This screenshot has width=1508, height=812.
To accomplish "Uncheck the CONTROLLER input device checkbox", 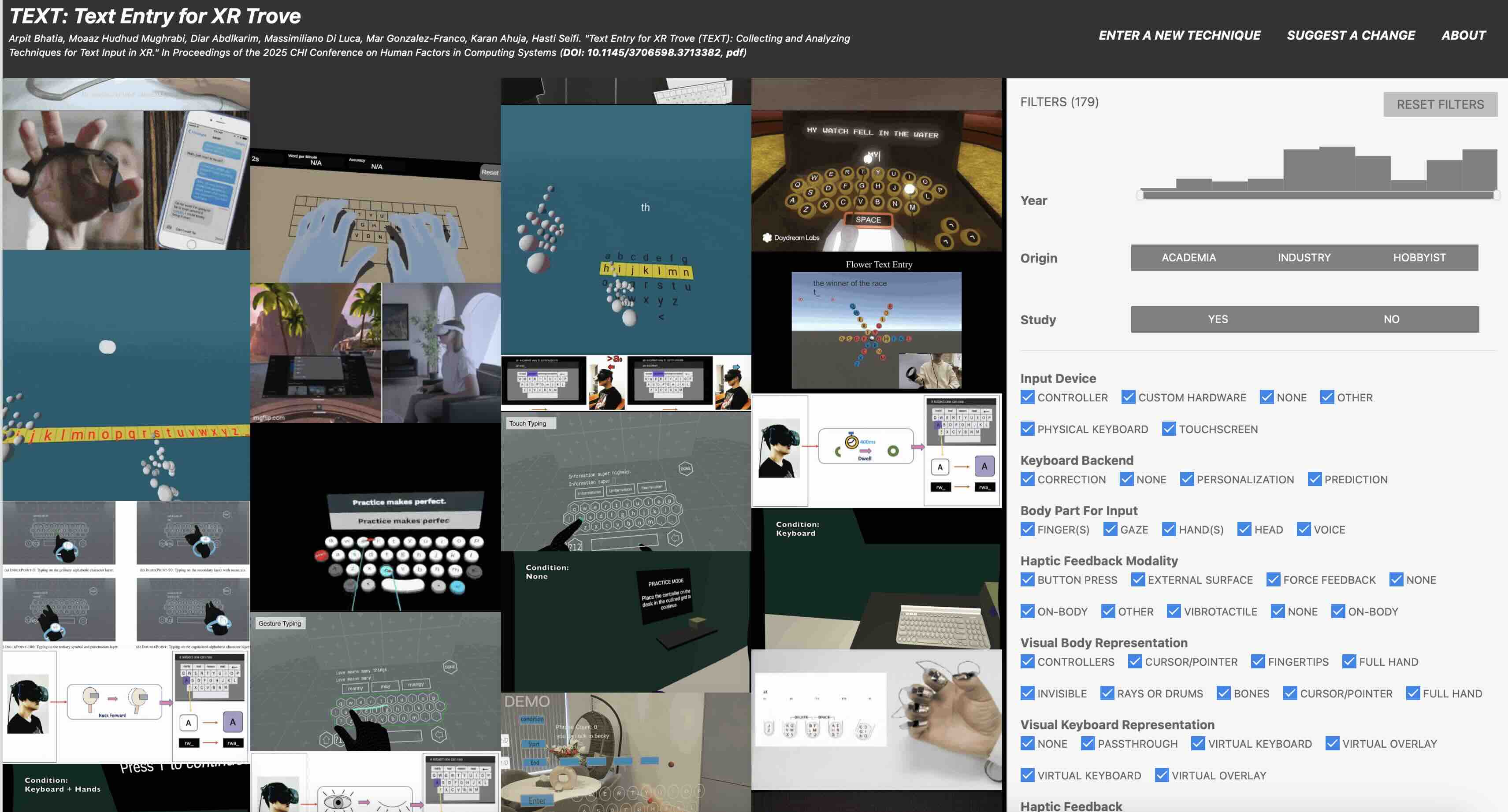I will 1027,397.
